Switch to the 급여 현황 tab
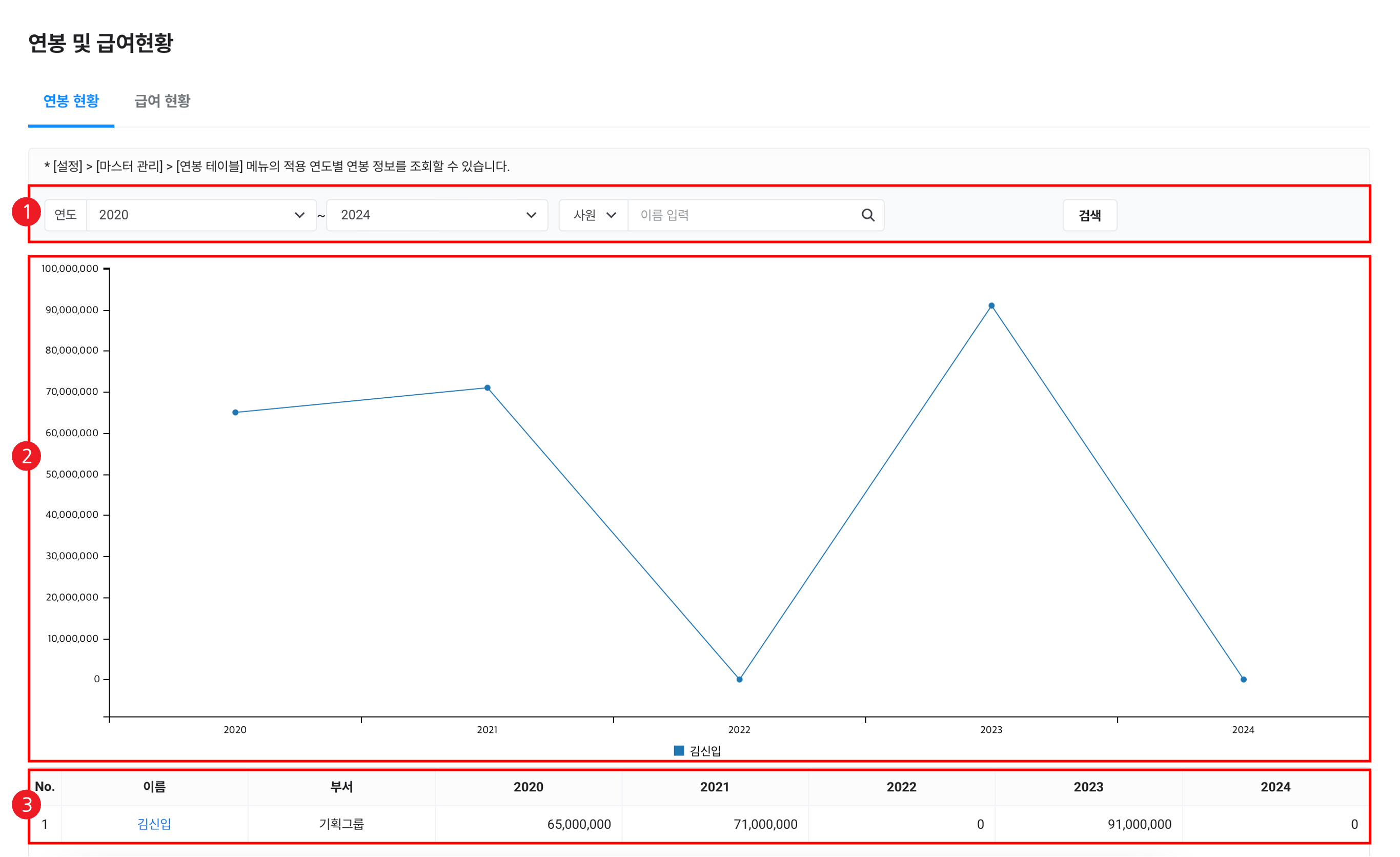This screenshot has height=857, width=1400. pos(162,101)
